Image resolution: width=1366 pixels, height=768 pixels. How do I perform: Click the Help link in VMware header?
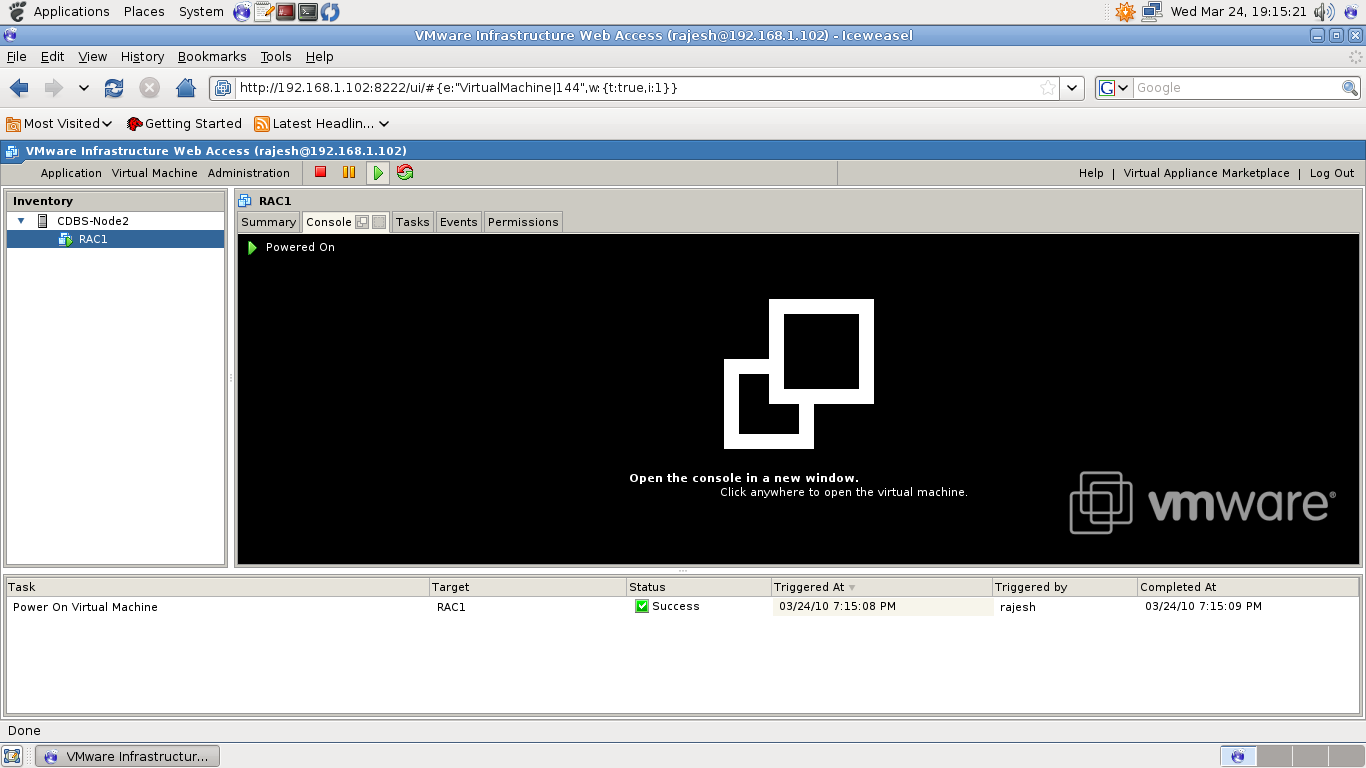[1091, 173]
